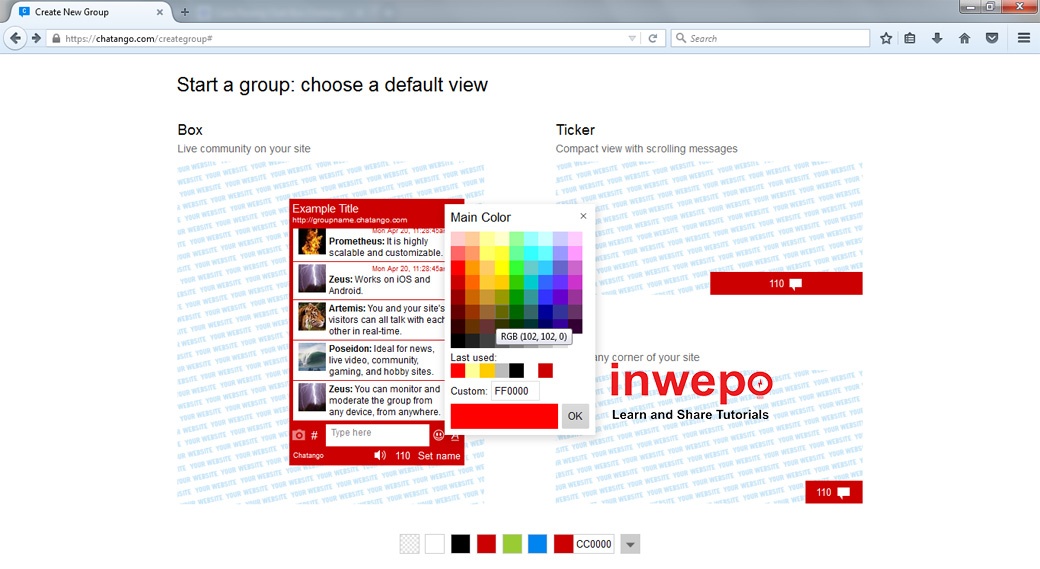Image resolution: width=1040 pixels, height=569 pixels.
Task: Click the chat bubble icon in the corner tab
Action: [844, 493]
